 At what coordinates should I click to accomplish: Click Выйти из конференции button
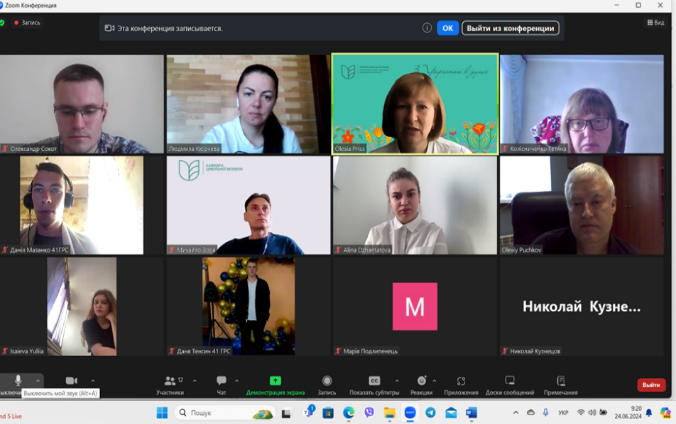click(x=510, y=28)
